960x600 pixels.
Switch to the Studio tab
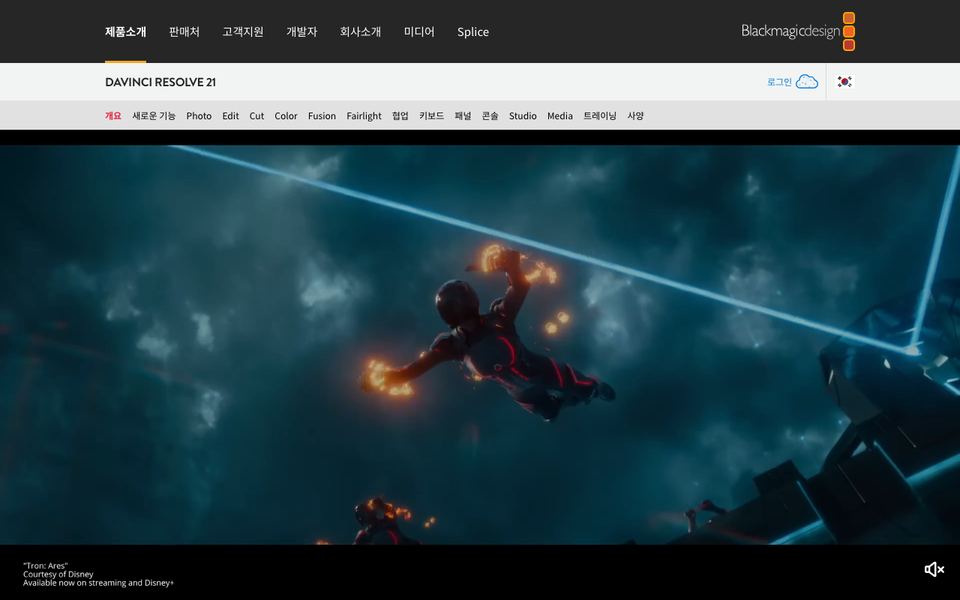point(523,116)
